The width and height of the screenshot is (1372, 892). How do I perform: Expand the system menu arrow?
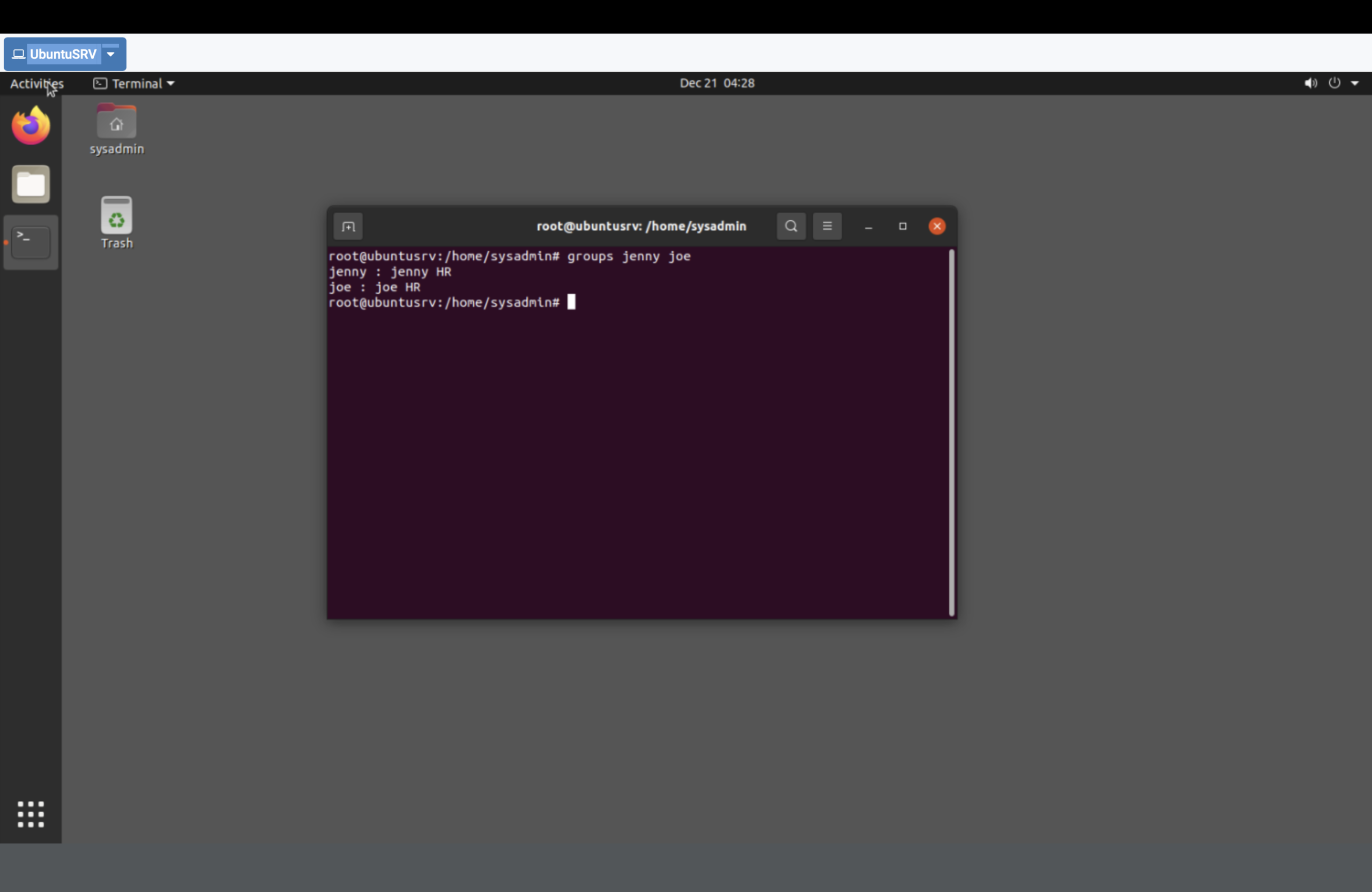(1355, 84)
